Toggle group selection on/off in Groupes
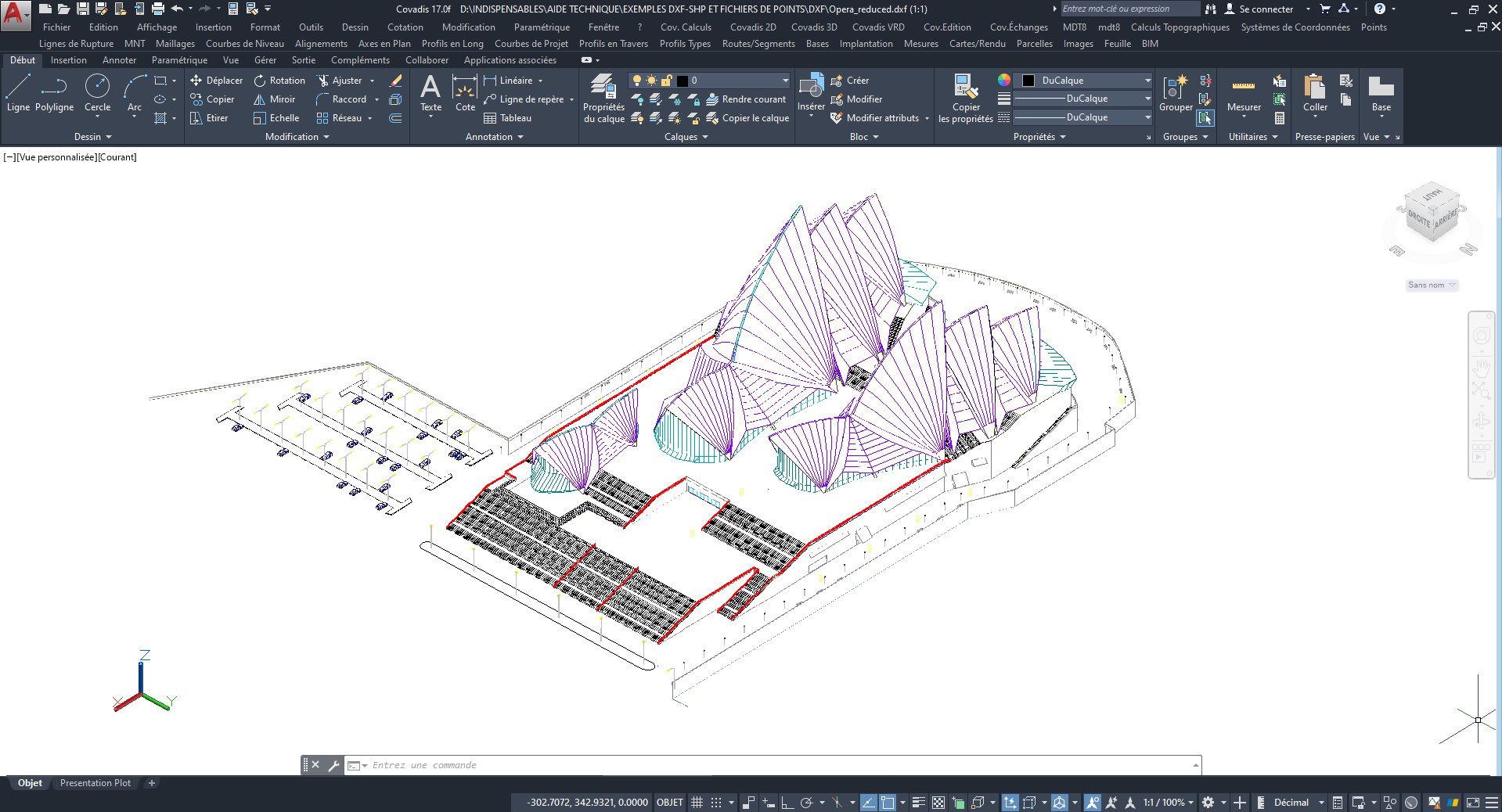1502x812 pixels. [1205, 118]
